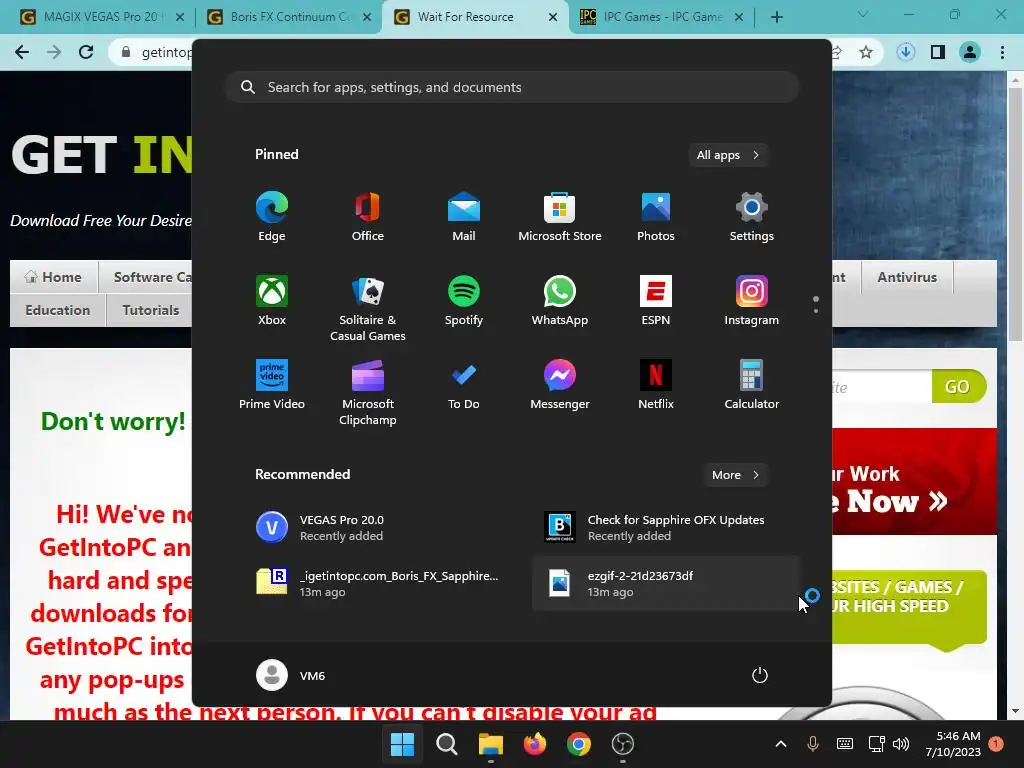Switch to MAGIX VEGAS Pro browser tab
Screen dimensions: 1024x768
102,17
